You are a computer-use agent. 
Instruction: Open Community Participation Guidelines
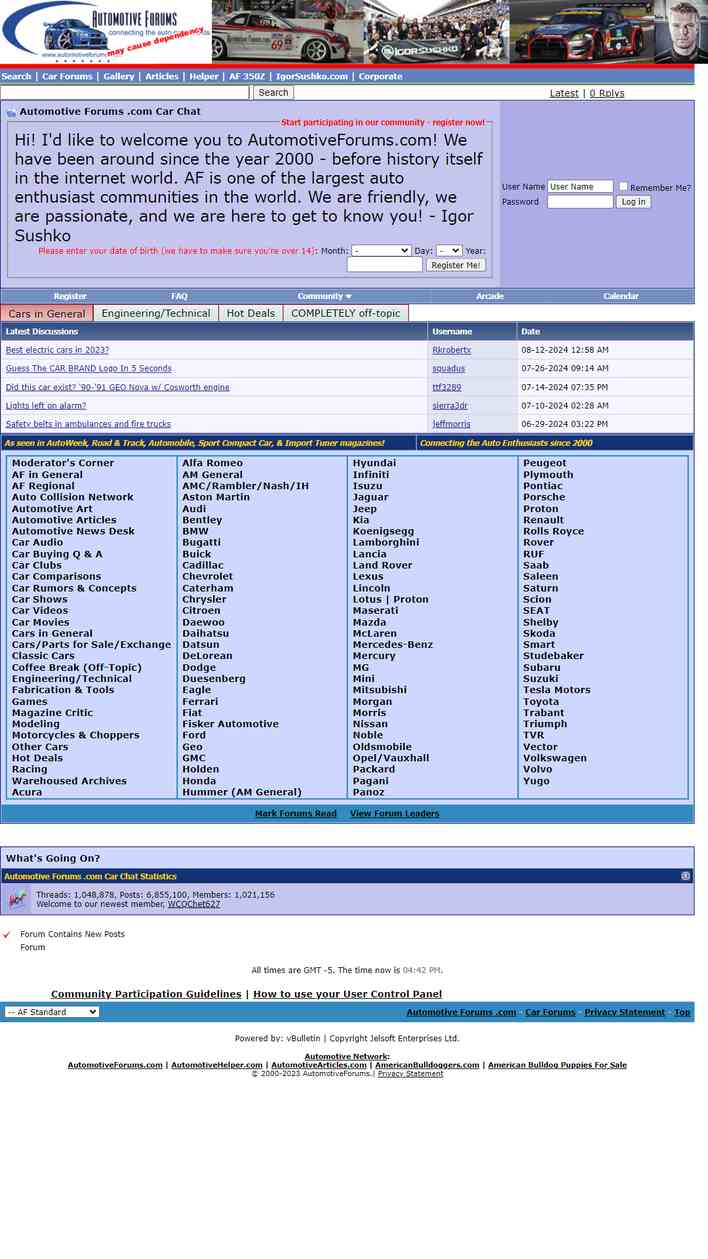click(x=146, y=994)
